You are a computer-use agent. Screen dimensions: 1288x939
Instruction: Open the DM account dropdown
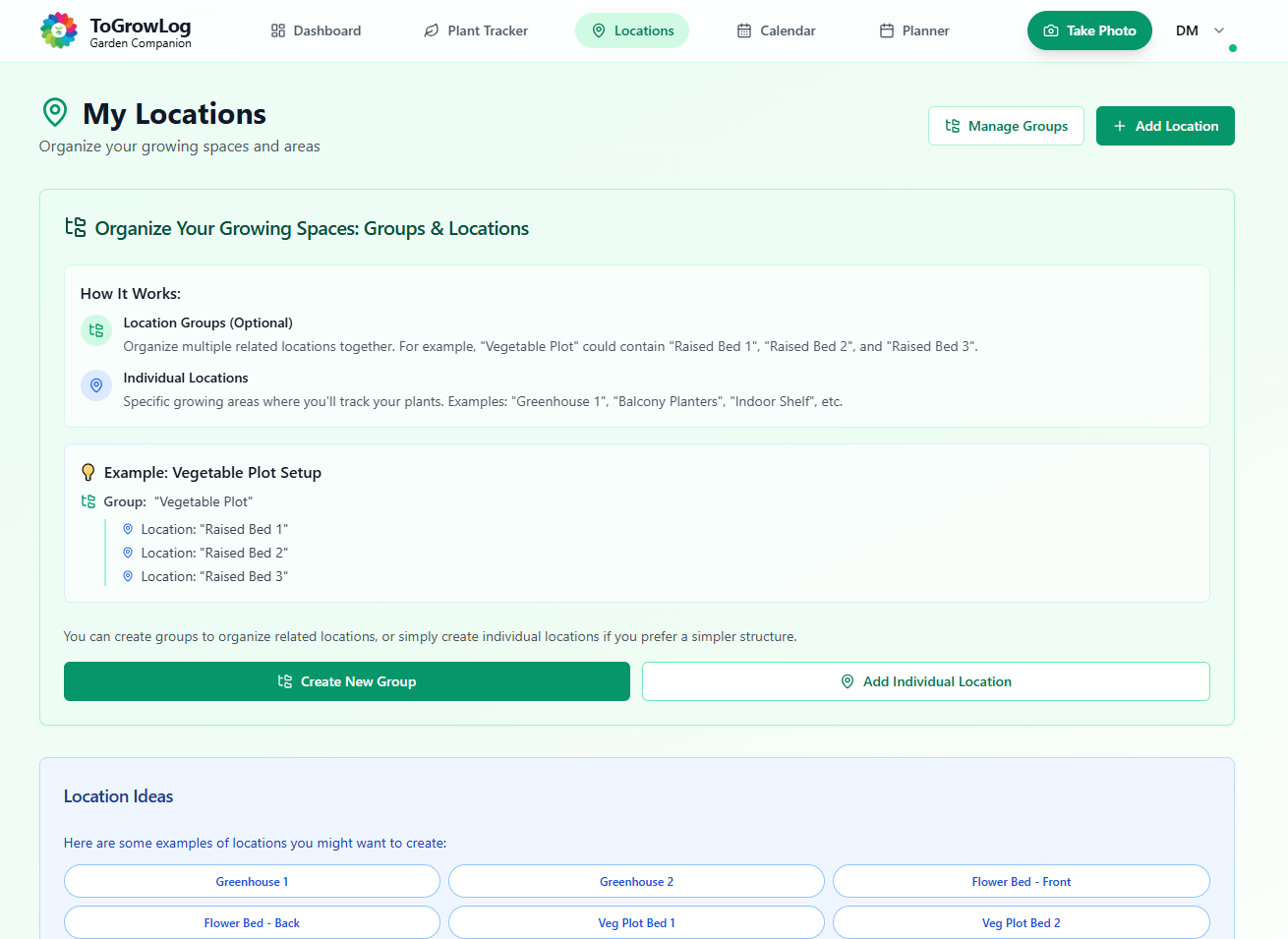1188,30
